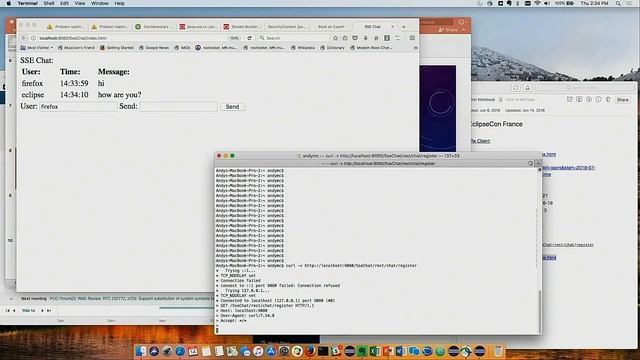This screenshot has height=360, width=640.
Task: Bookmark this page with the star icon
Action: click(x=336, y=38)
